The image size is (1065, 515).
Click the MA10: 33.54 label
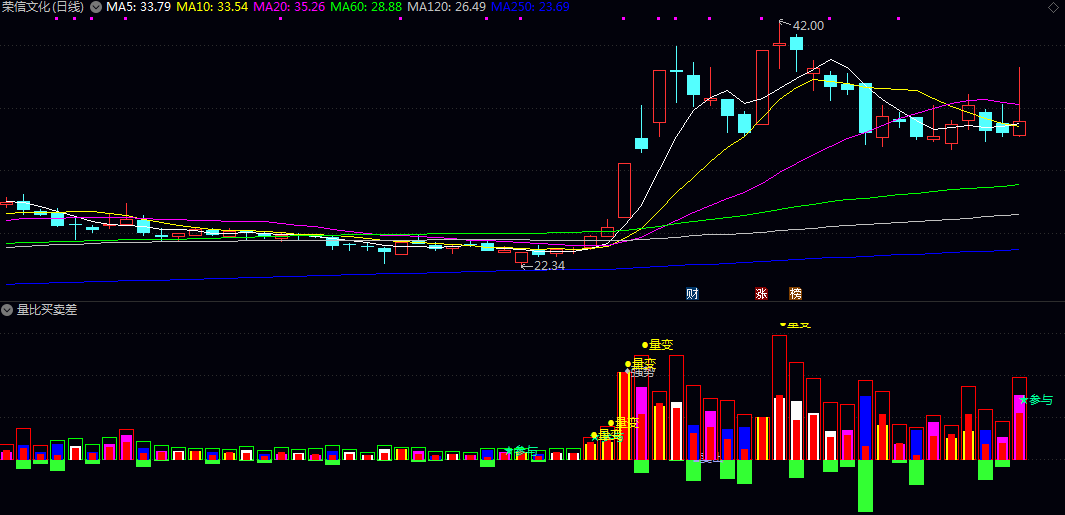pos(211,7)
